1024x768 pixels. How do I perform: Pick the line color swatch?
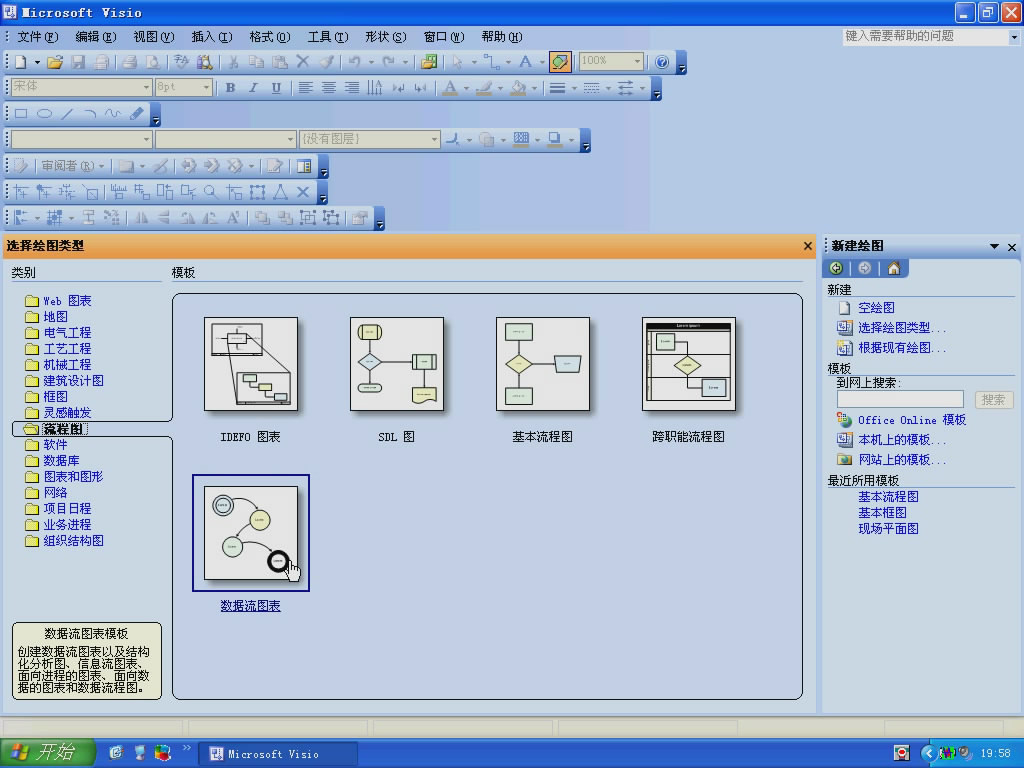tap(484, 88)
